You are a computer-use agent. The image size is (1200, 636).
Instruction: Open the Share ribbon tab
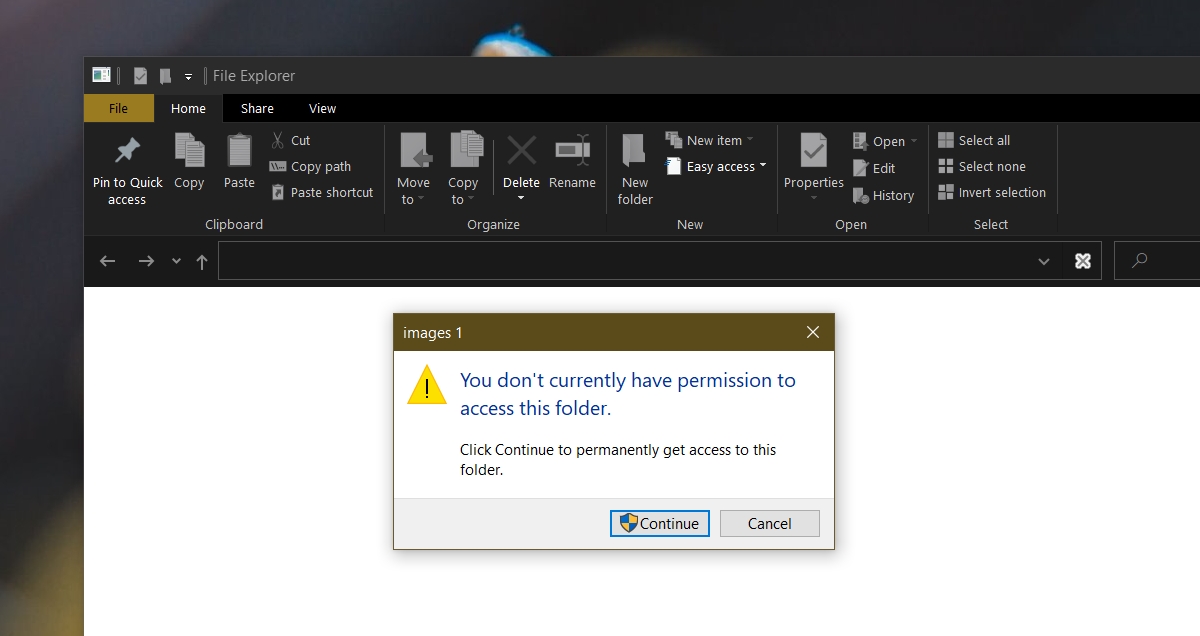click(256, 108)
